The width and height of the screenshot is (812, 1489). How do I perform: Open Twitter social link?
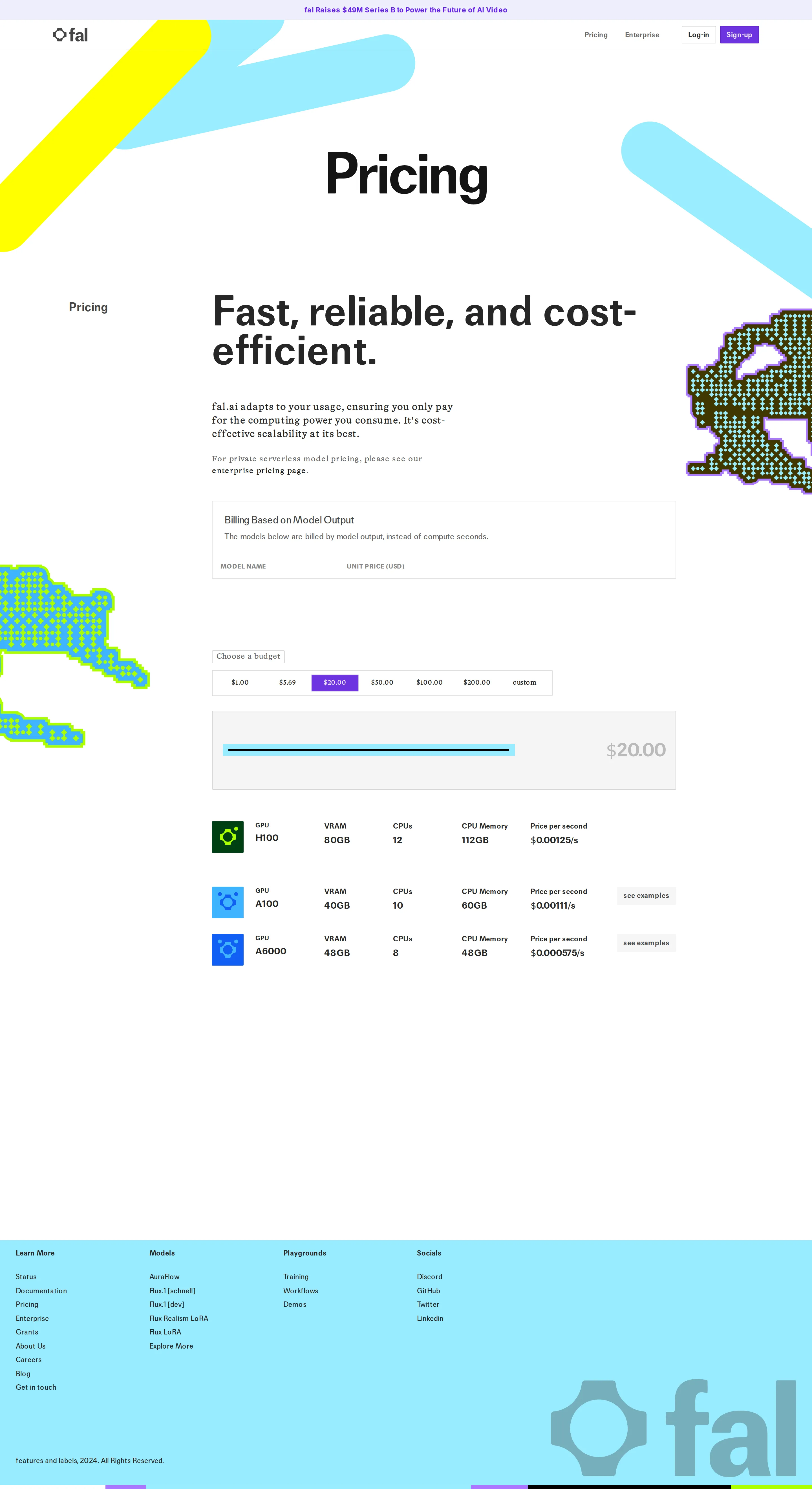coord(428,1305)
